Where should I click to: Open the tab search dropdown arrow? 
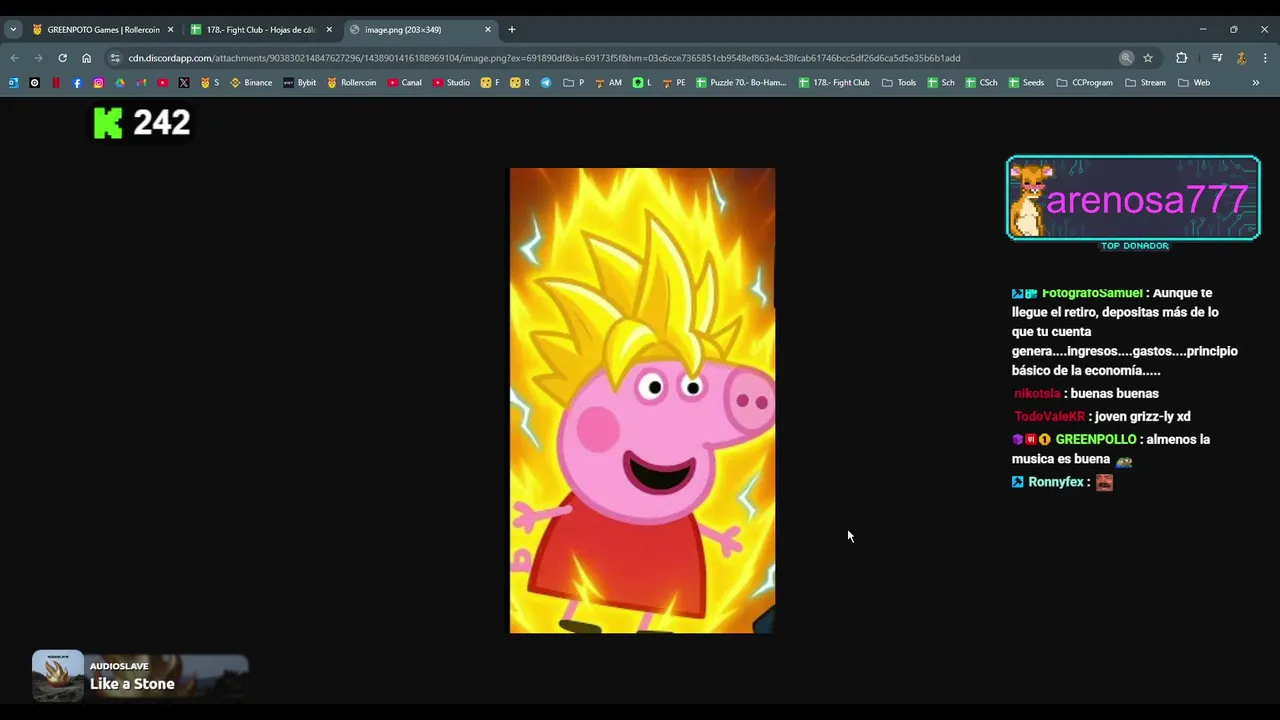13,30
